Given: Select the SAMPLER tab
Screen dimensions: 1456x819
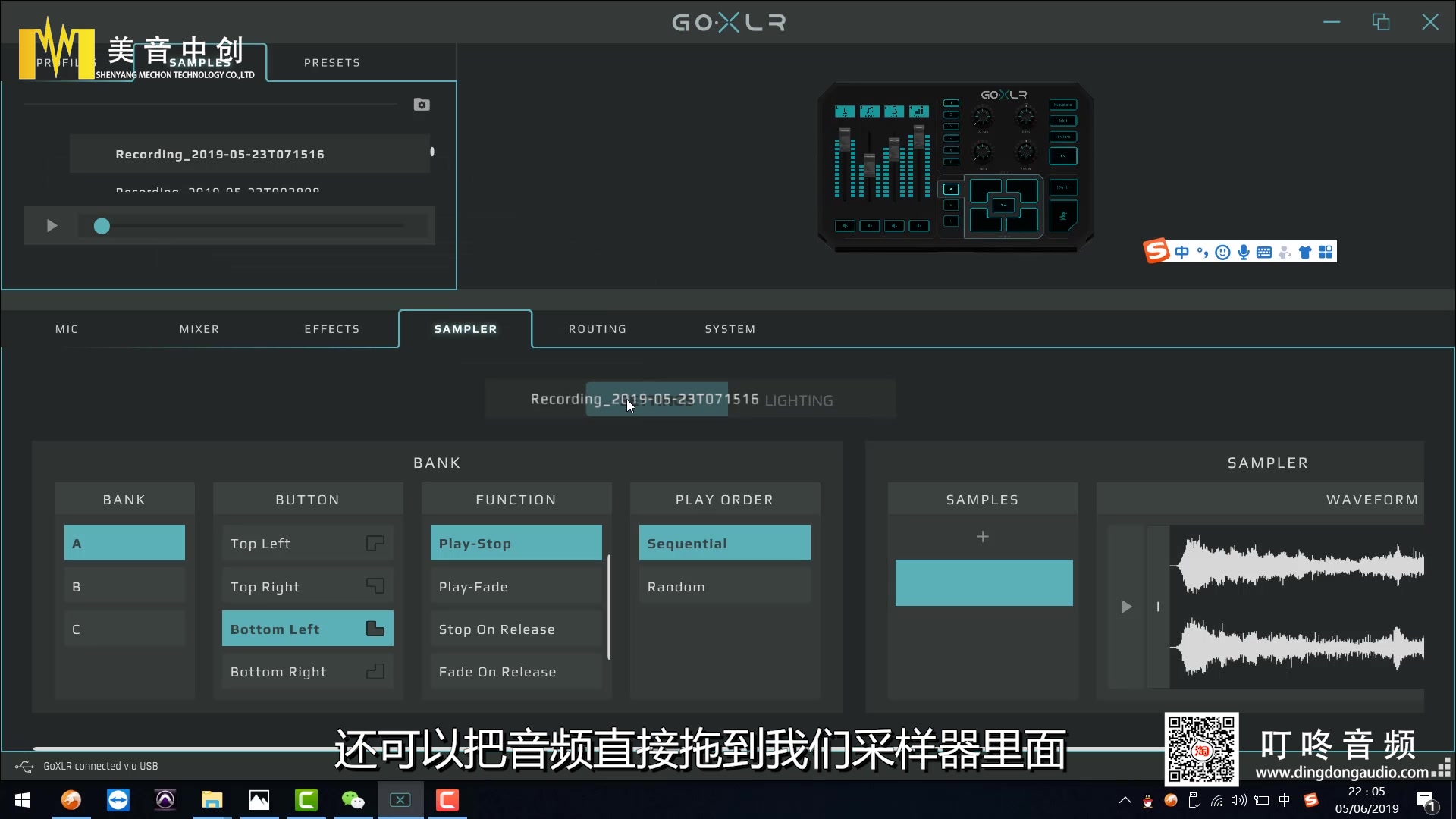Looking at the screenshot, I should pos(466,329).
